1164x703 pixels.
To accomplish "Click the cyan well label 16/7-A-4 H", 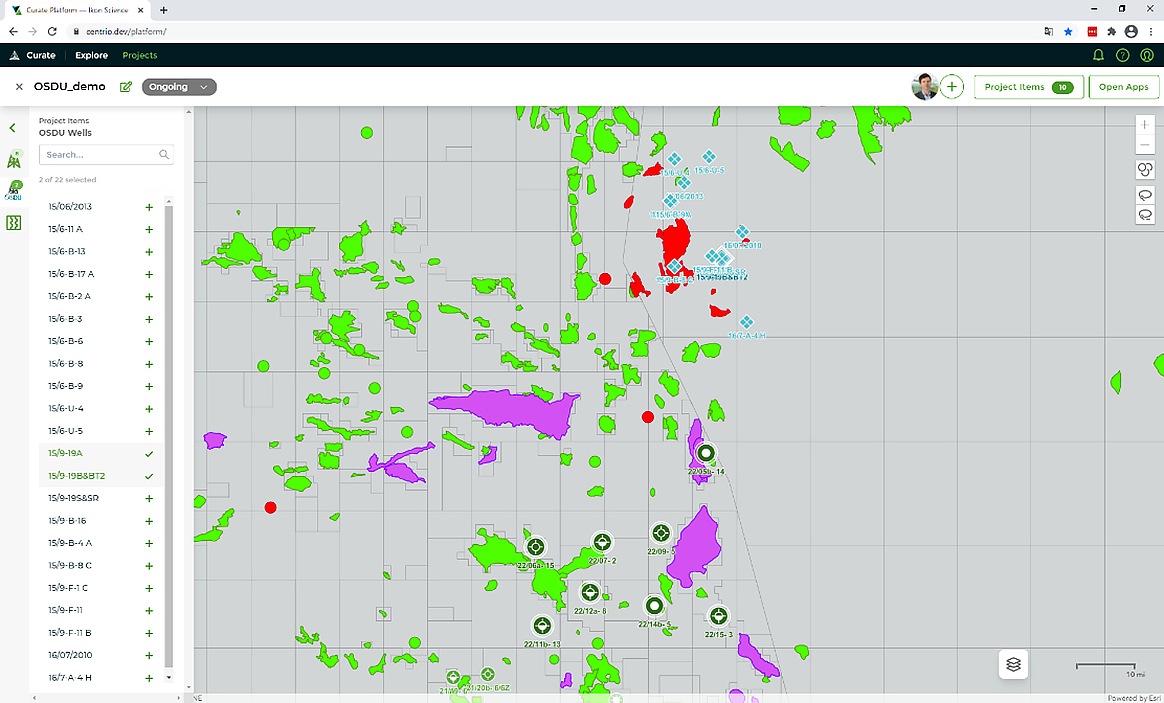I will (x=747, y=336).
